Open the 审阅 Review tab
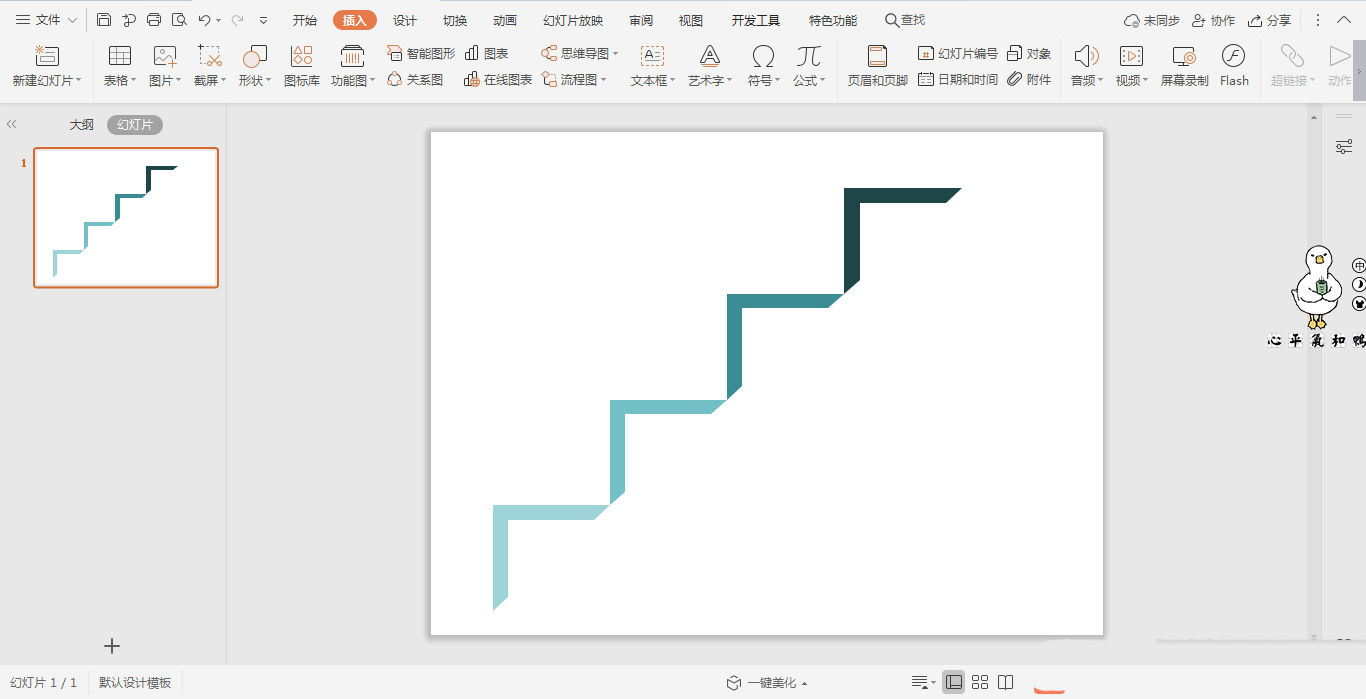Viewport: 1366px width, 699px height. point(641,20)
